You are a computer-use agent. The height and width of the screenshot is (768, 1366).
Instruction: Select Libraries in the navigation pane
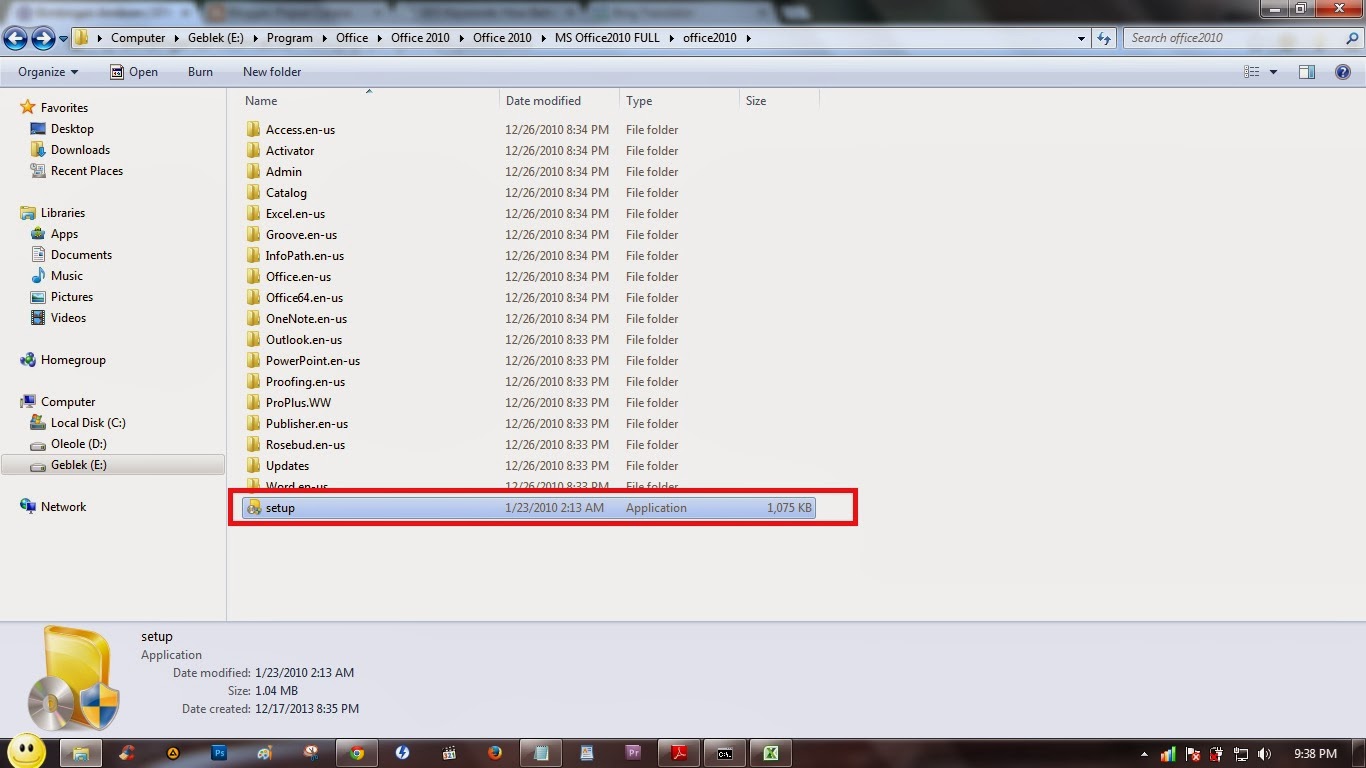(62, 213)
